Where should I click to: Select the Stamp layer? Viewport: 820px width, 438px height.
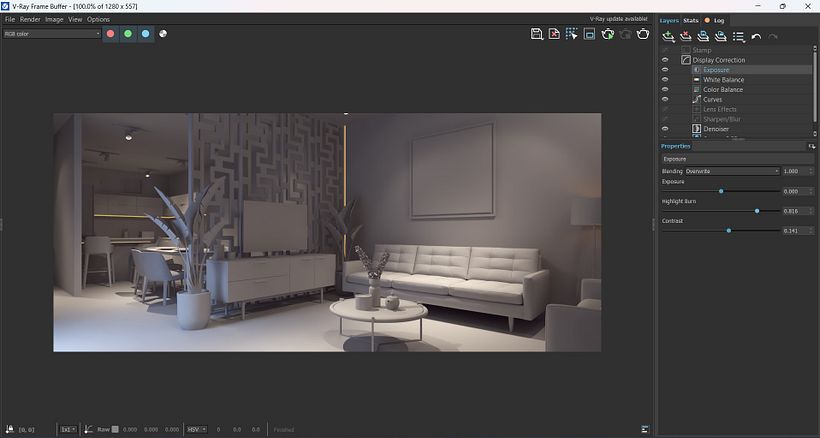[702, 50]
